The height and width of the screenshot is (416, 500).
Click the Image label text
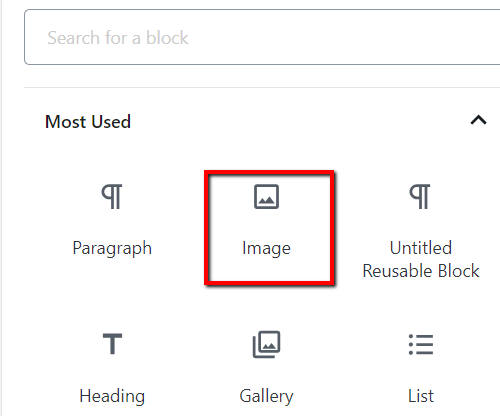[x=266, y=249]
